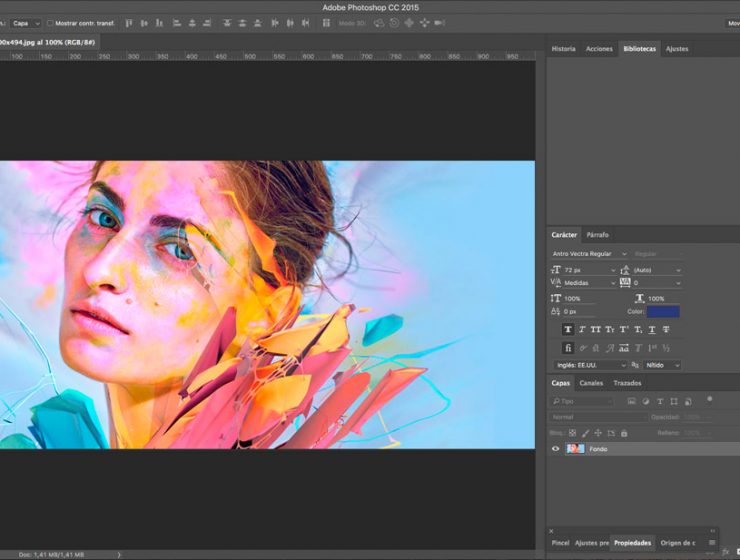Click the lock all padlock icon
The width and height of the screenshot is (740, 560).
coord(624,433)
